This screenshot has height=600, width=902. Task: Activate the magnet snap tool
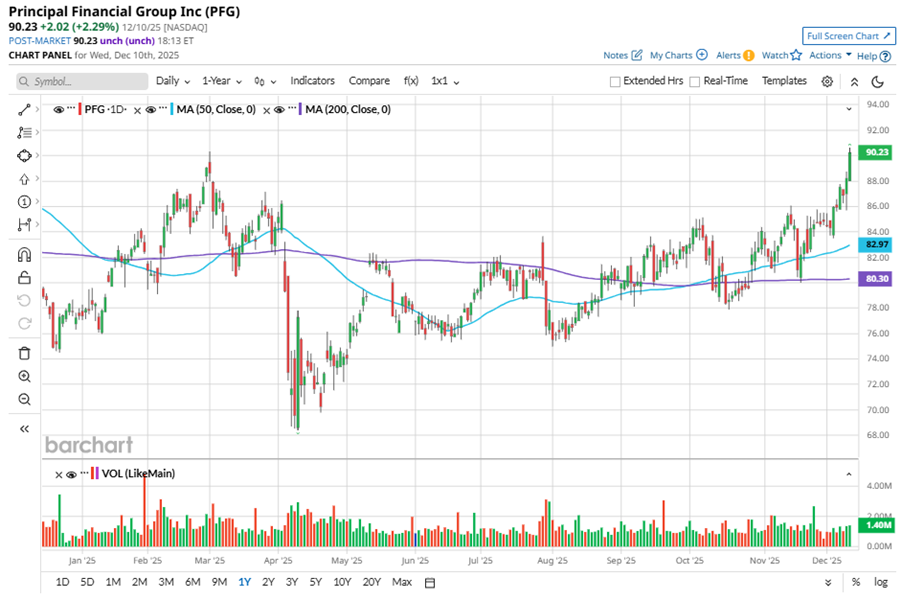25,255
